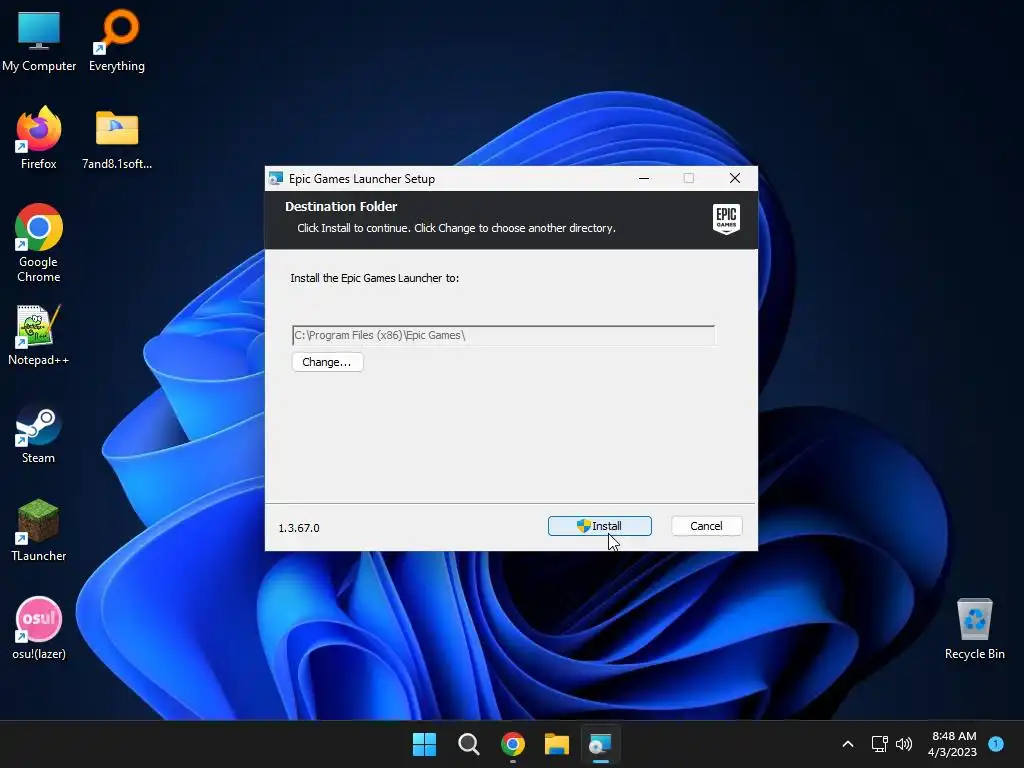Show hidden system tray icons
1024x768 pixels.
pos(848,744)
